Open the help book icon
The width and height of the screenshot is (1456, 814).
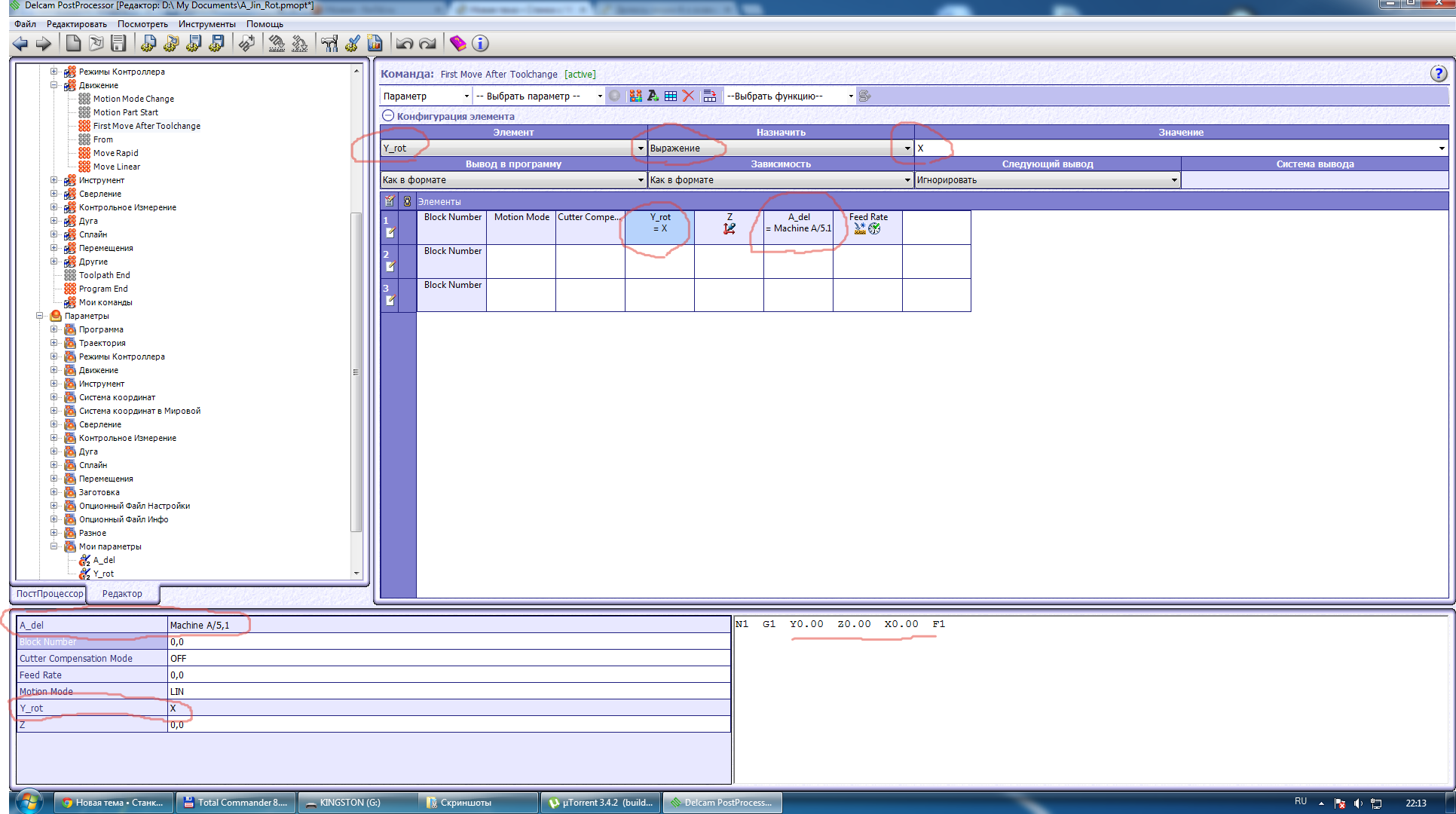(x=457, y=44)
